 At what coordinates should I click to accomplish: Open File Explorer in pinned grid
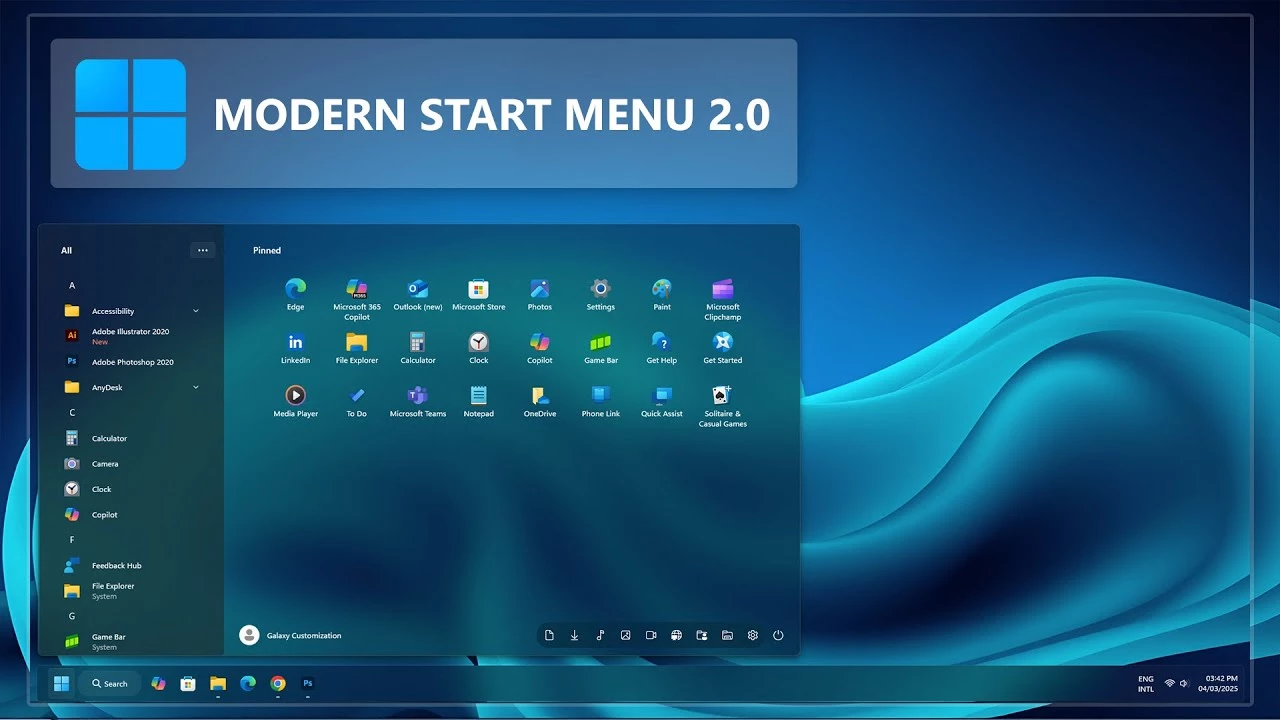[x=357, y=348]
